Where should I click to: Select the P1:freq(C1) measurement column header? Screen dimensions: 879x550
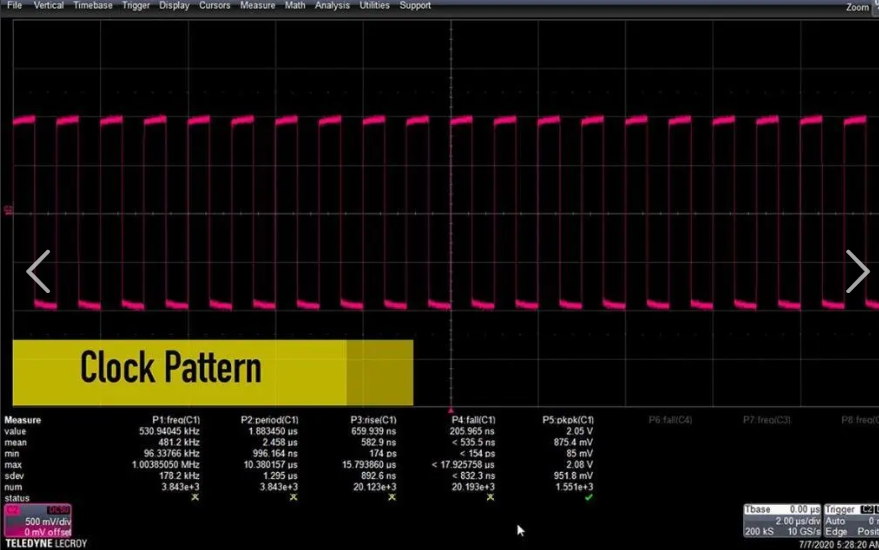(178, 420)
